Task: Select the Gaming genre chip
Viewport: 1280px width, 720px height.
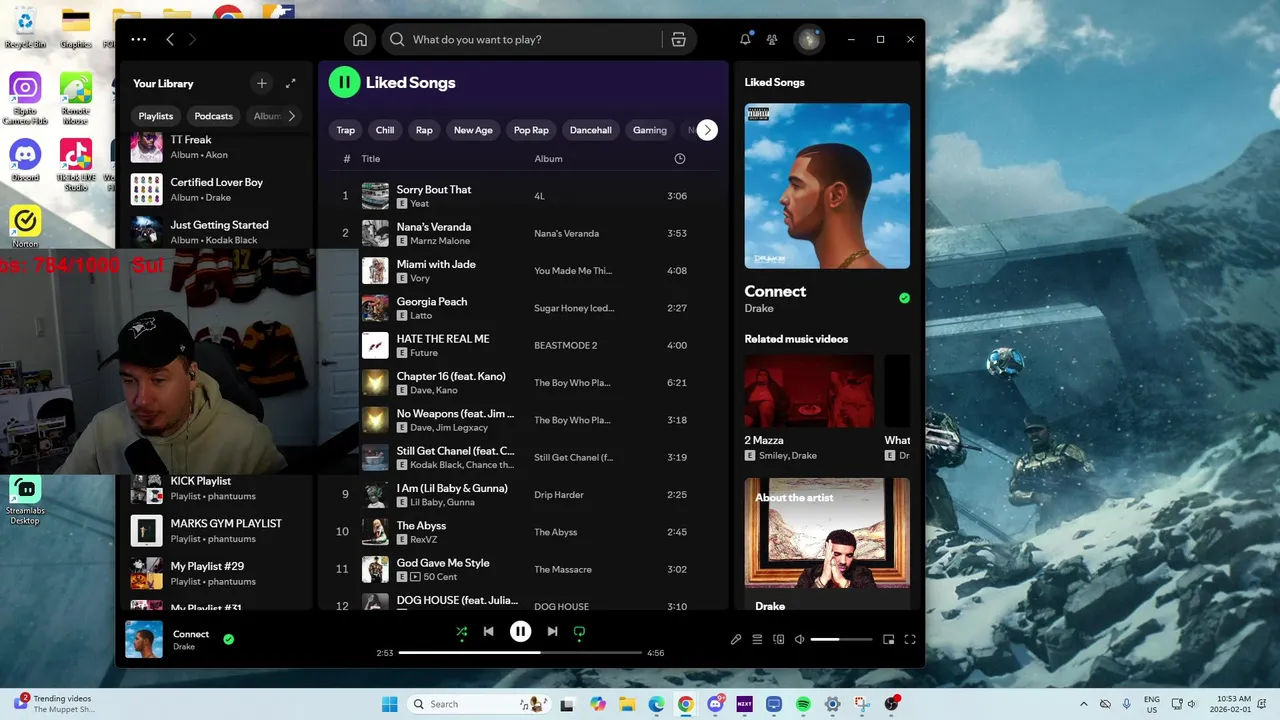Action: tap(649, 130)
